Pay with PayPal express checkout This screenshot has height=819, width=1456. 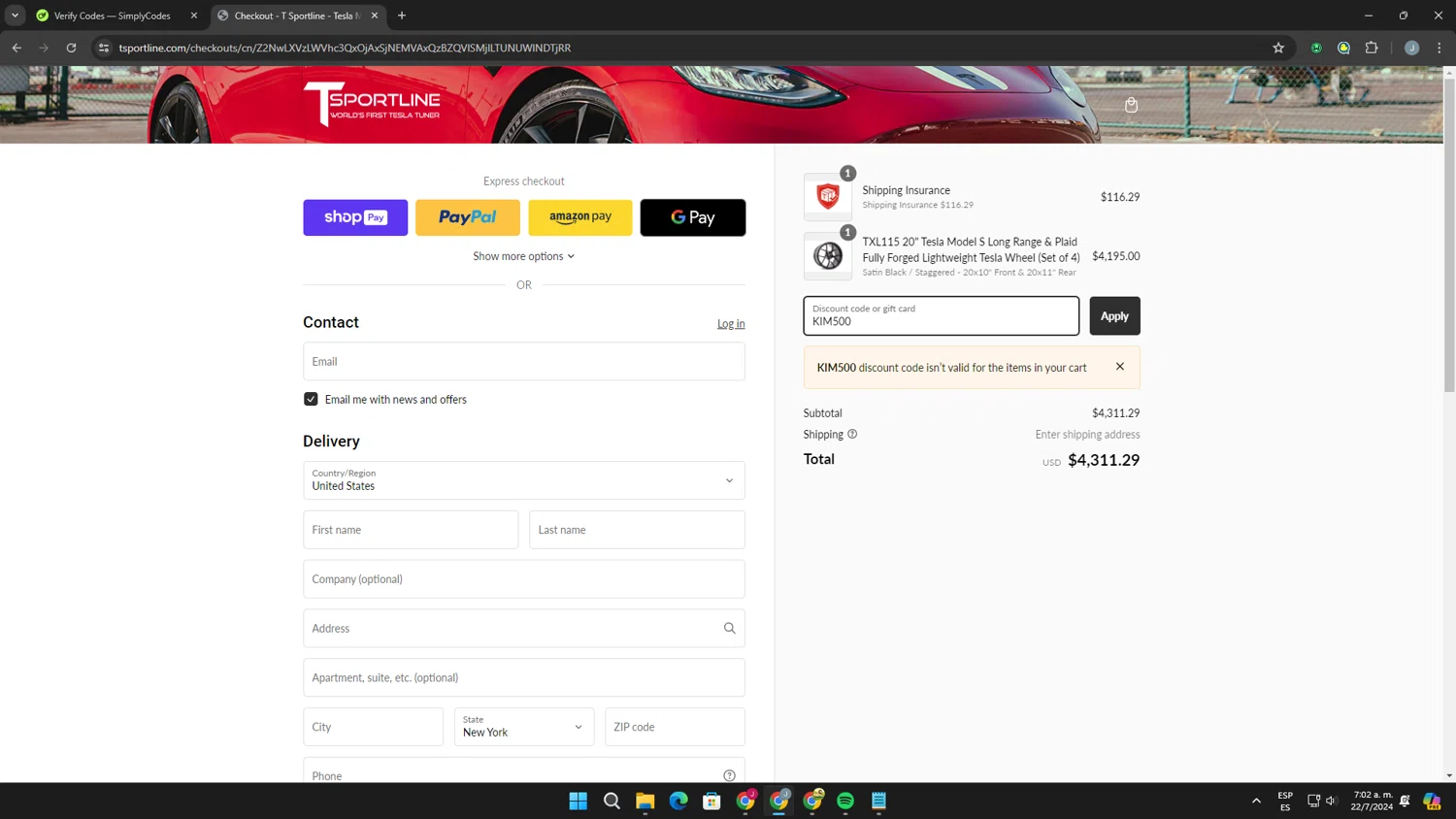(468, 217)
